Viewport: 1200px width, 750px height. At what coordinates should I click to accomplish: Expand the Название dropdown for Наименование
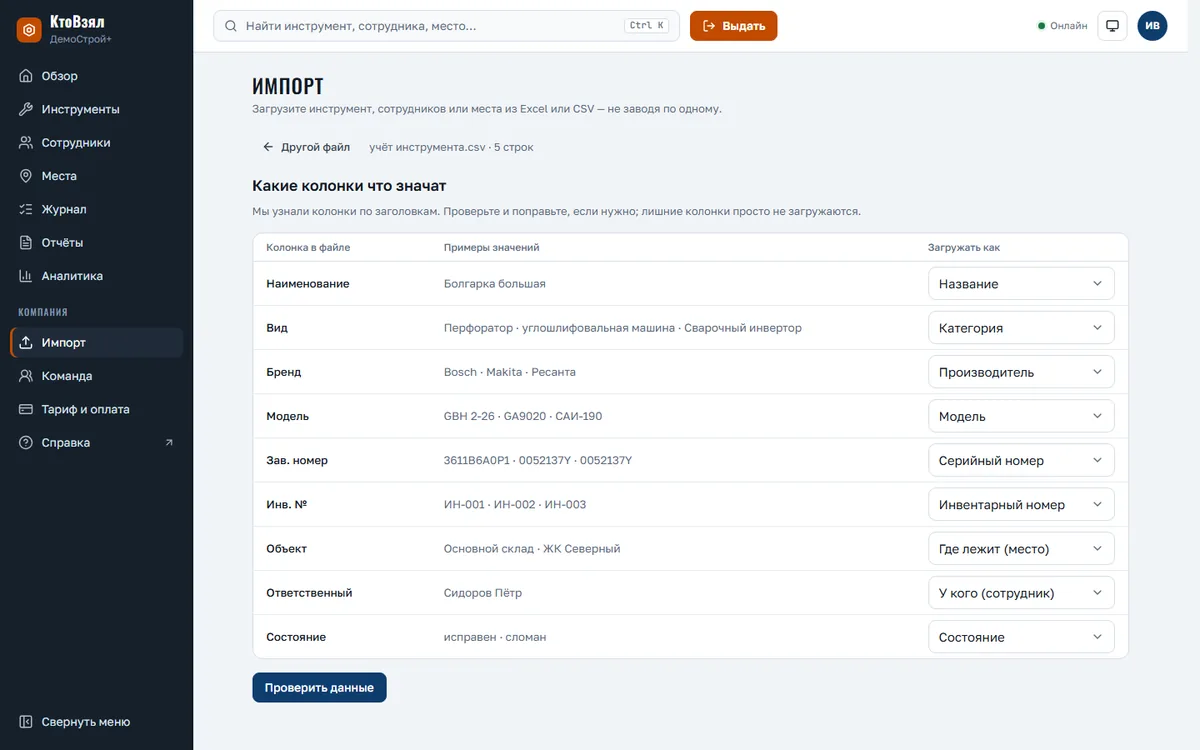click(1021, 284)
